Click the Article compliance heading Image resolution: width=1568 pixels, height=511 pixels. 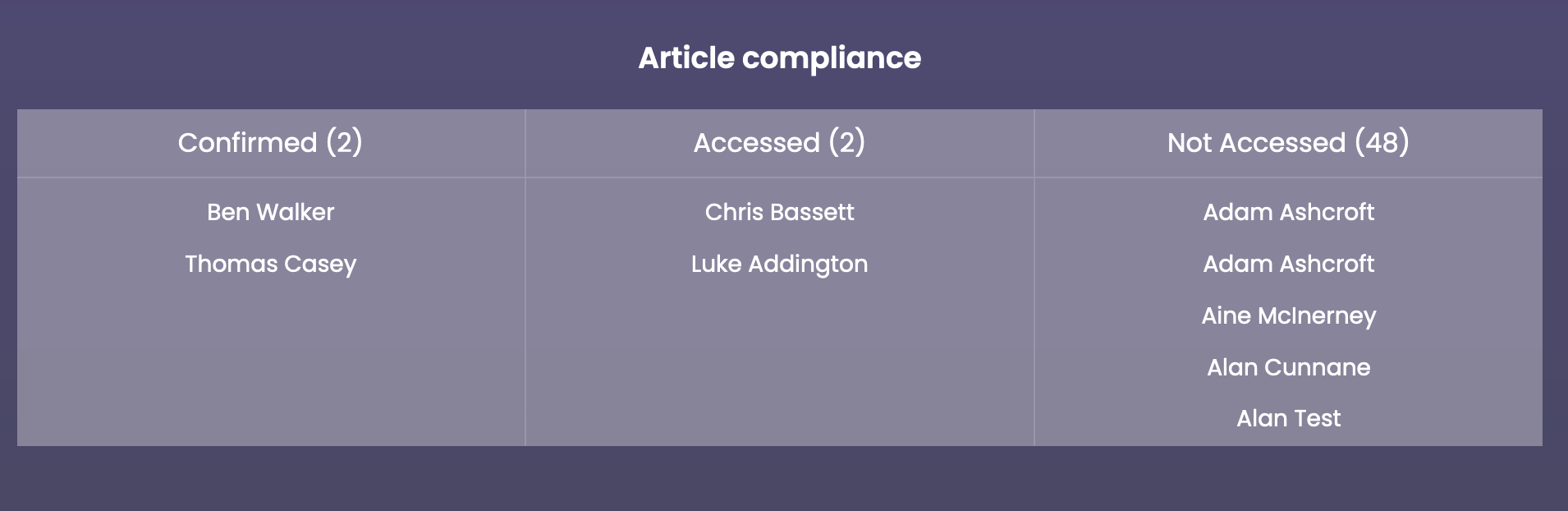click(x=780, y=58)
